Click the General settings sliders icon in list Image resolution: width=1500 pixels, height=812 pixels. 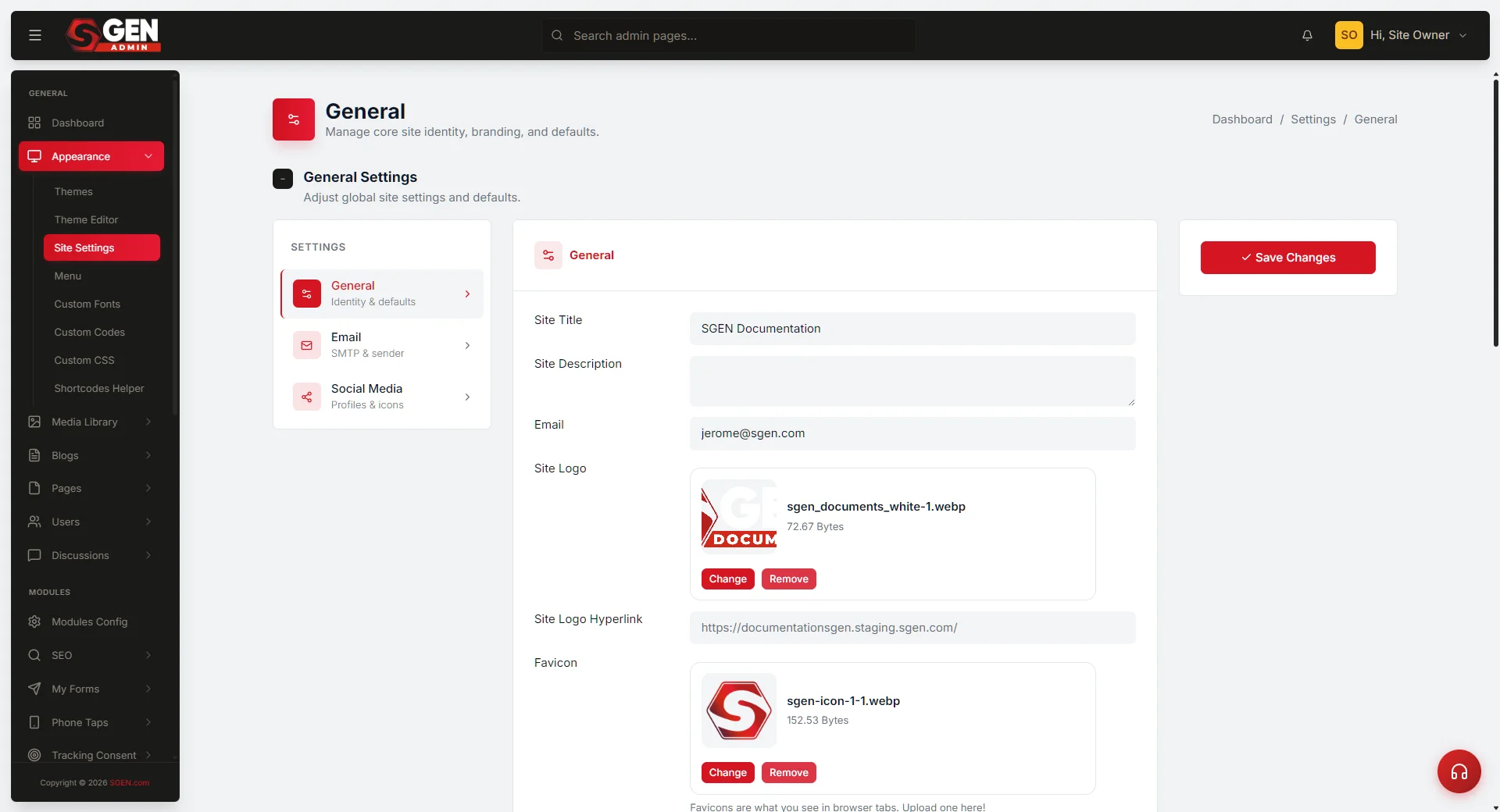307,294
